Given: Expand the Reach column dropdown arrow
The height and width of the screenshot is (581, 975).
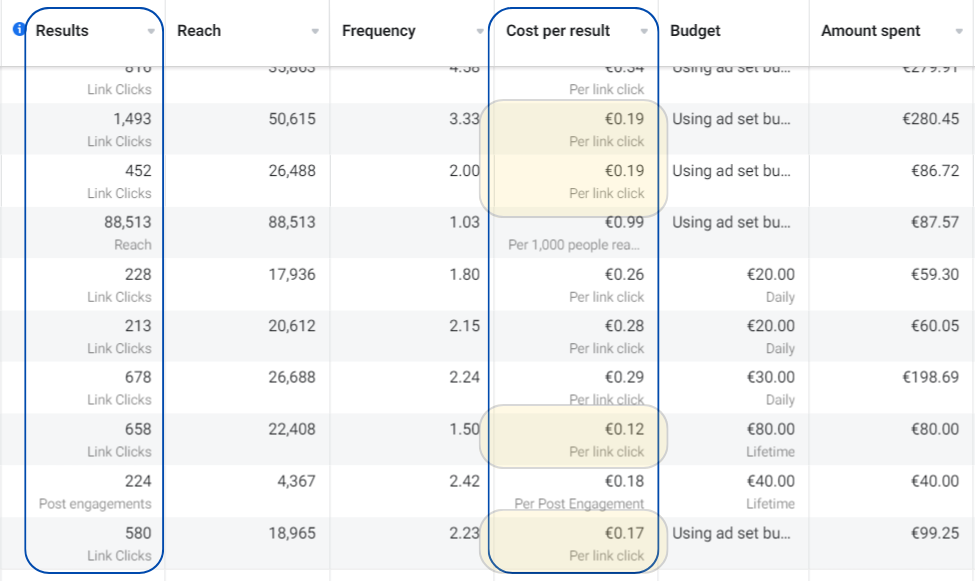Looking at the screenshot, I should point(315,32).
